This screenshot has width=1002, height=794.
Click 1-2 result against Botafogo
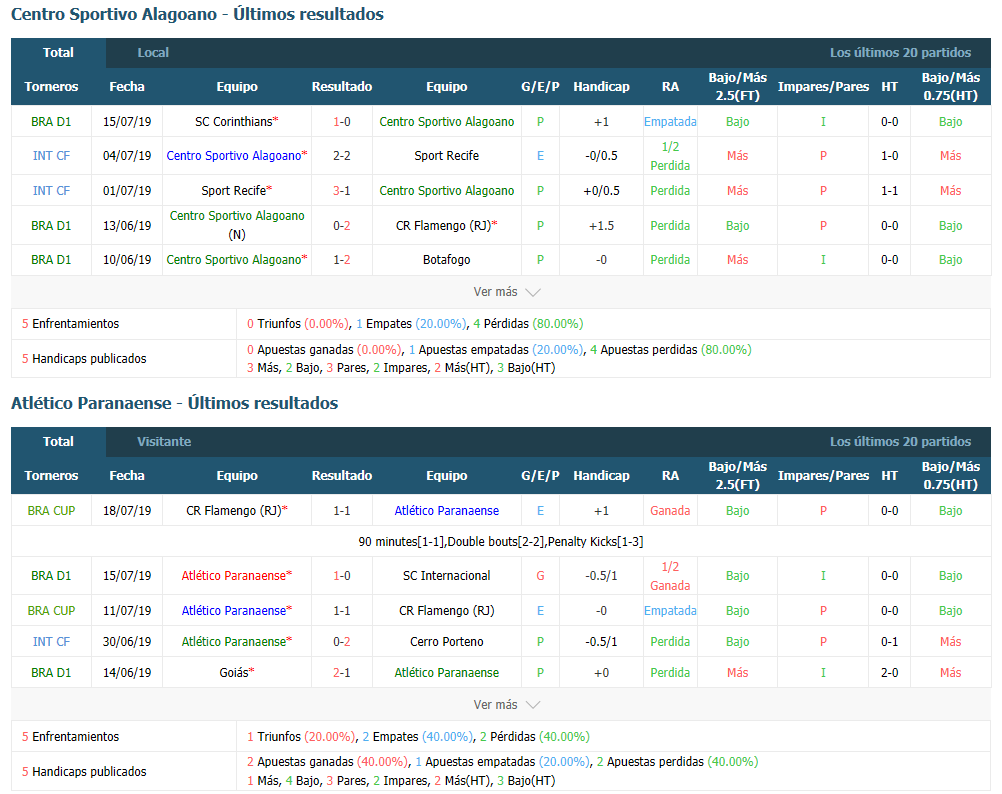pyautogui.click(x=342, y=260)
